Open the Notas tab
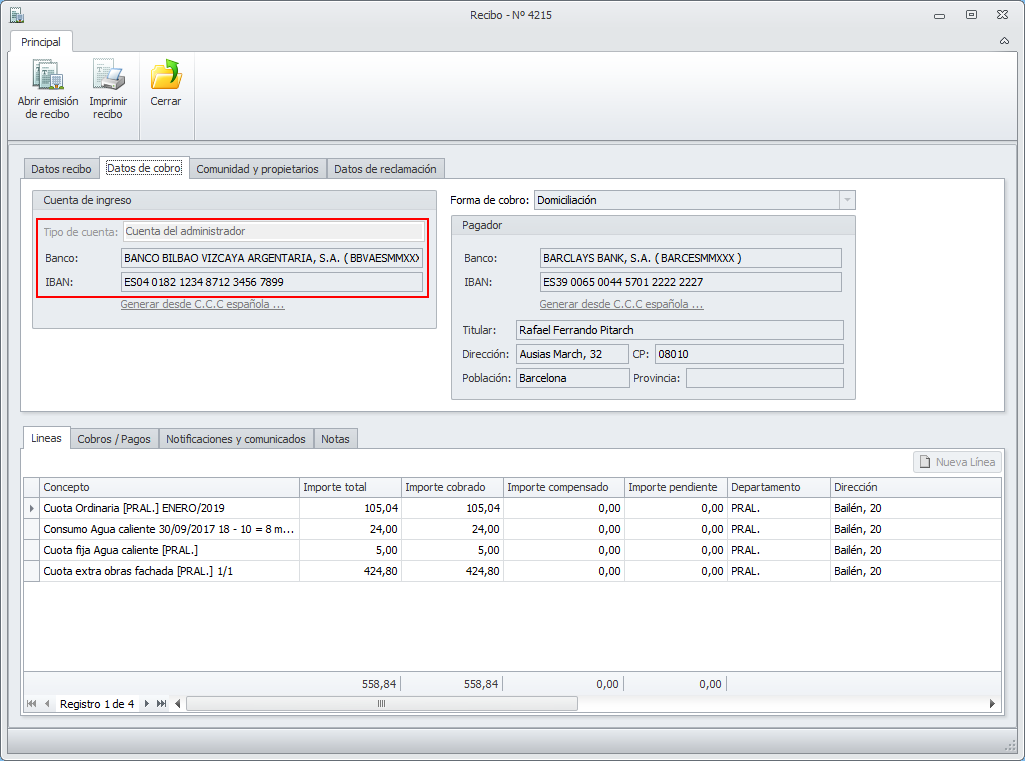This screenshot has width=1025, height=761. pyautogui.click(x=335, y=439)
